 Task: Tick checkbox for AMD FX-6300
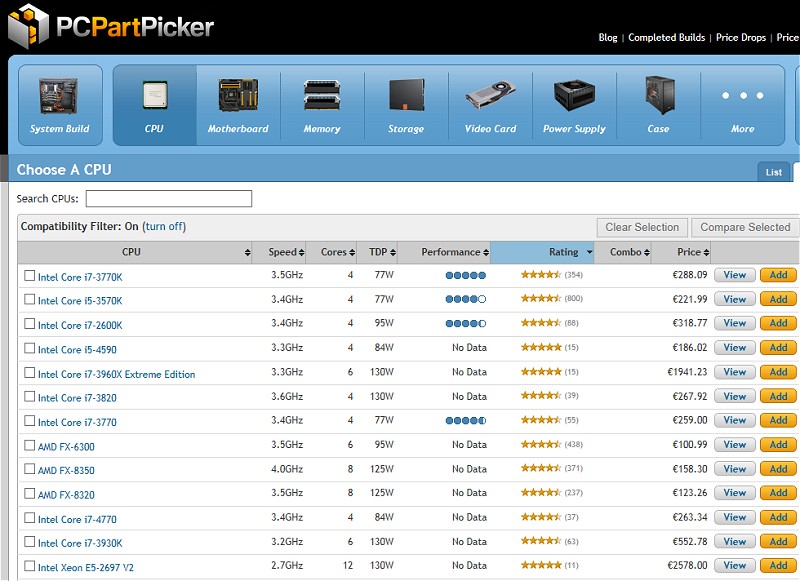pos(30,445)
